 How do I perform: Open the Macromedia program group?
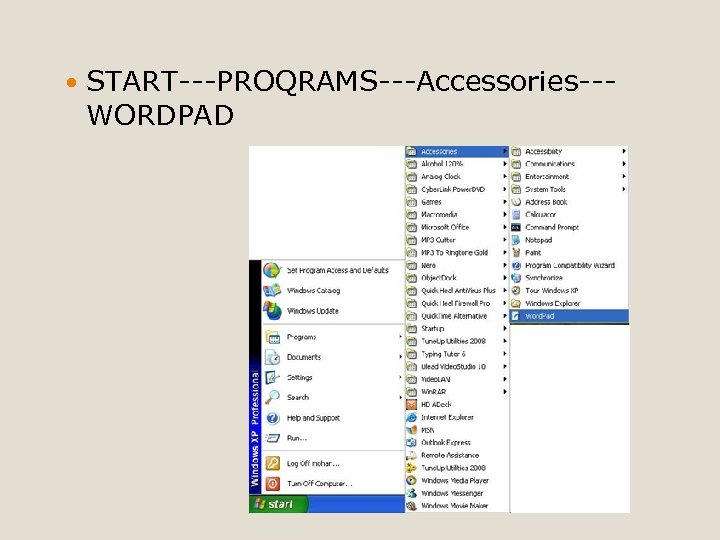coord(457,214)
